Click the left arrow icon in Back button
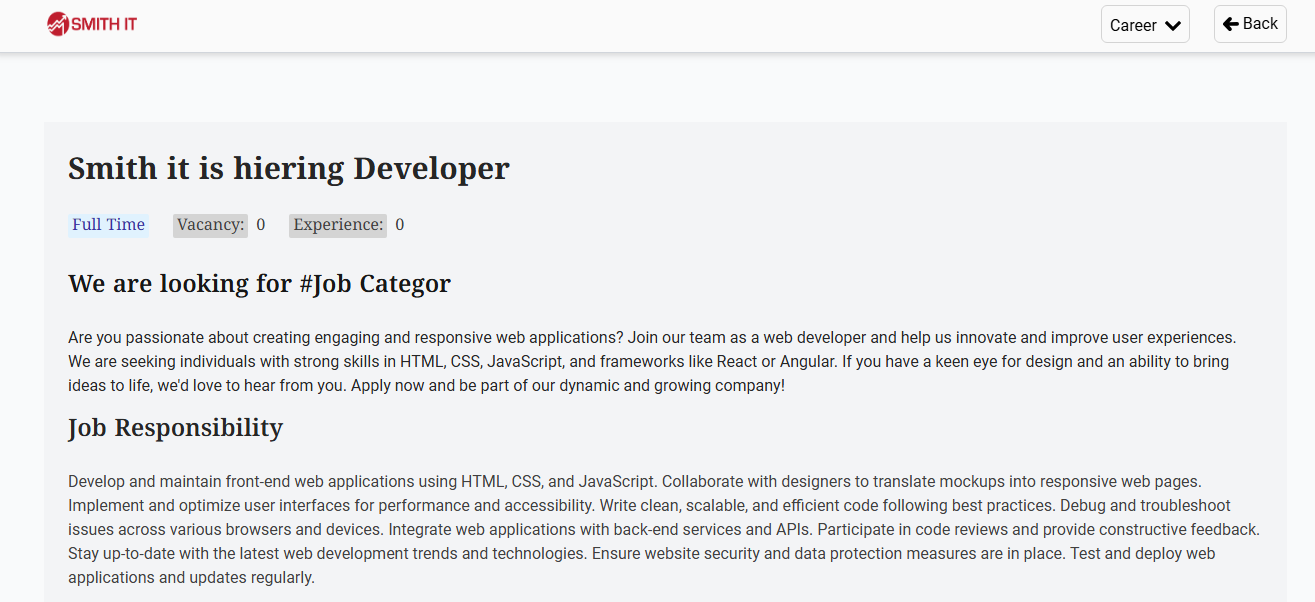The width and height of the screenshot is (1315, 602). click(1230, 24)
